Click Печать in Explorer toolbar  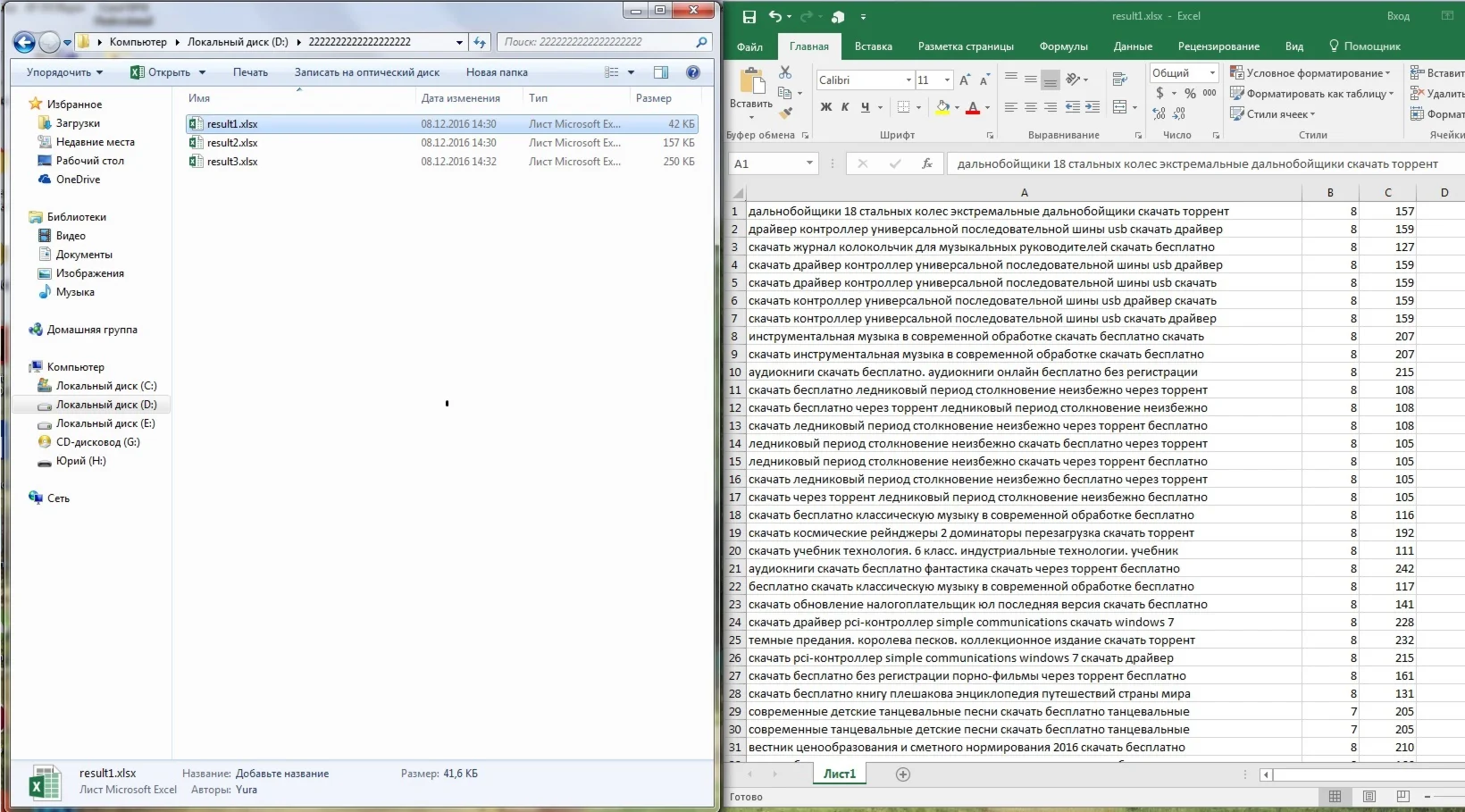[x=250, y=72]
